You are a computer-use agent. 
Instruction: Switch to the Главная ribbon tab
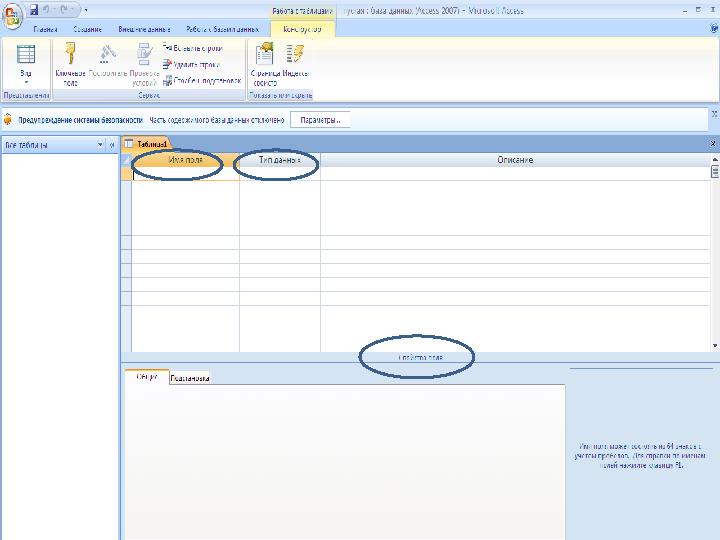pyautogui.click(x=45, y=29)
